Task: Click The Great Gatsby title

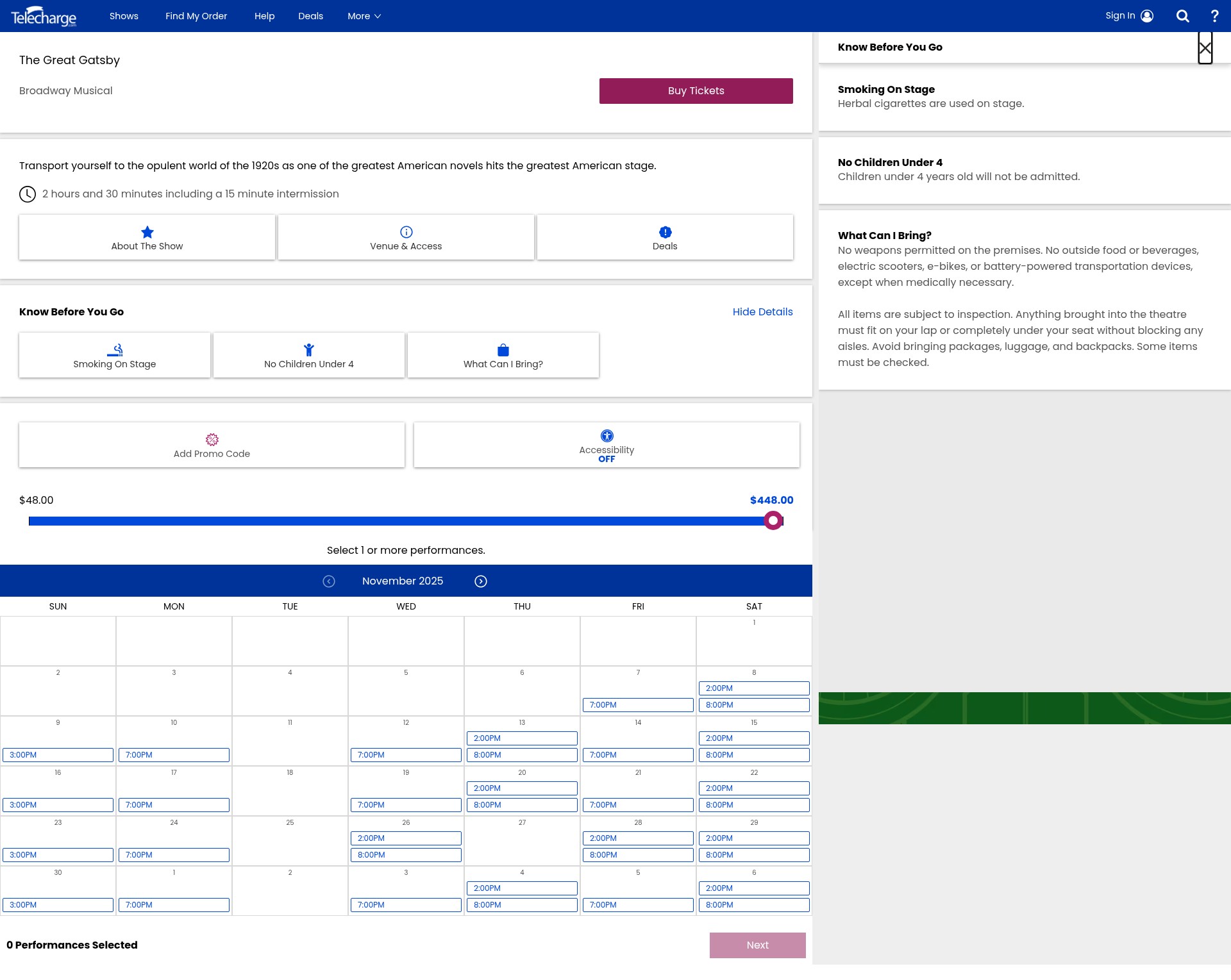Action: point(69,60)
